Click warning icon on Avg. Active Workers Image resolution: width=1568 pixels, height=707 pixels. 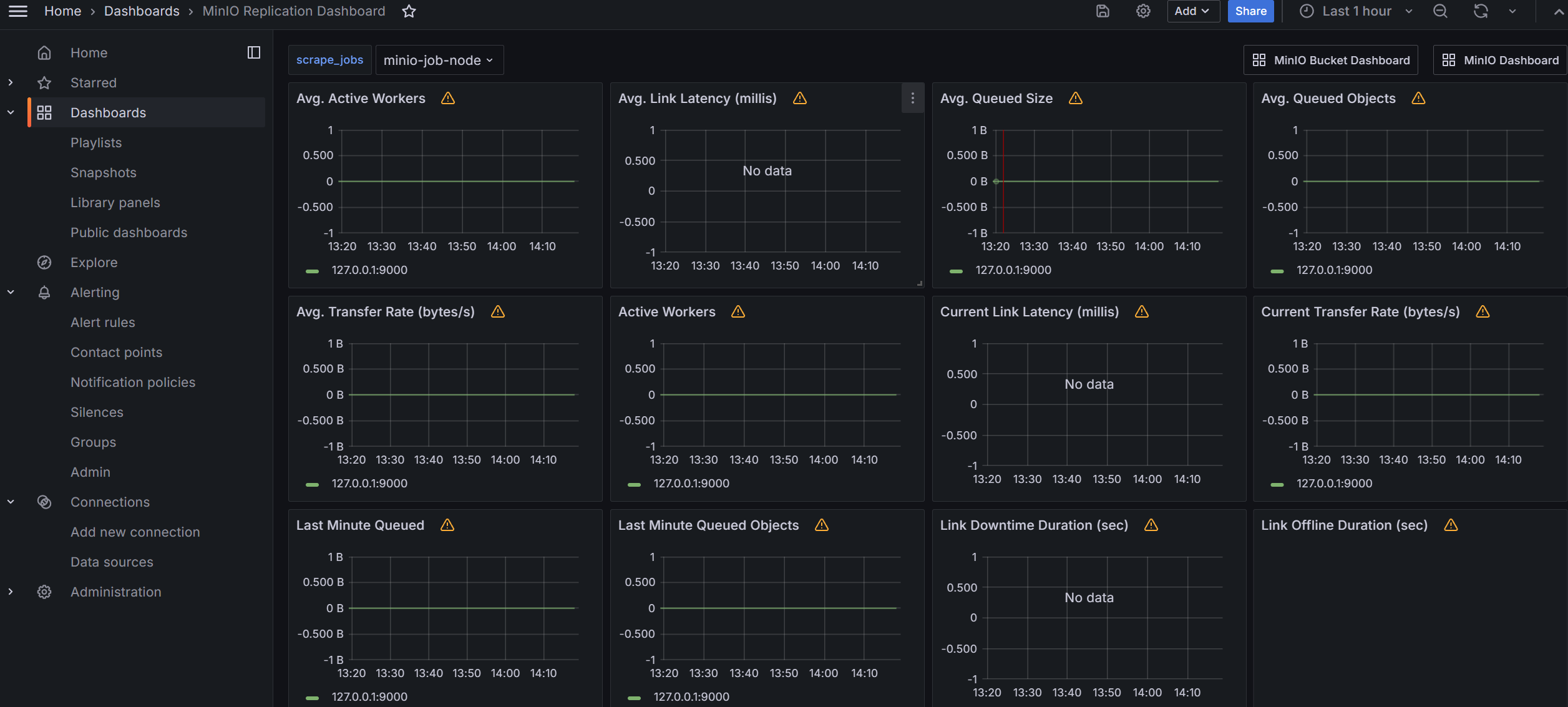tap(448, 98)
